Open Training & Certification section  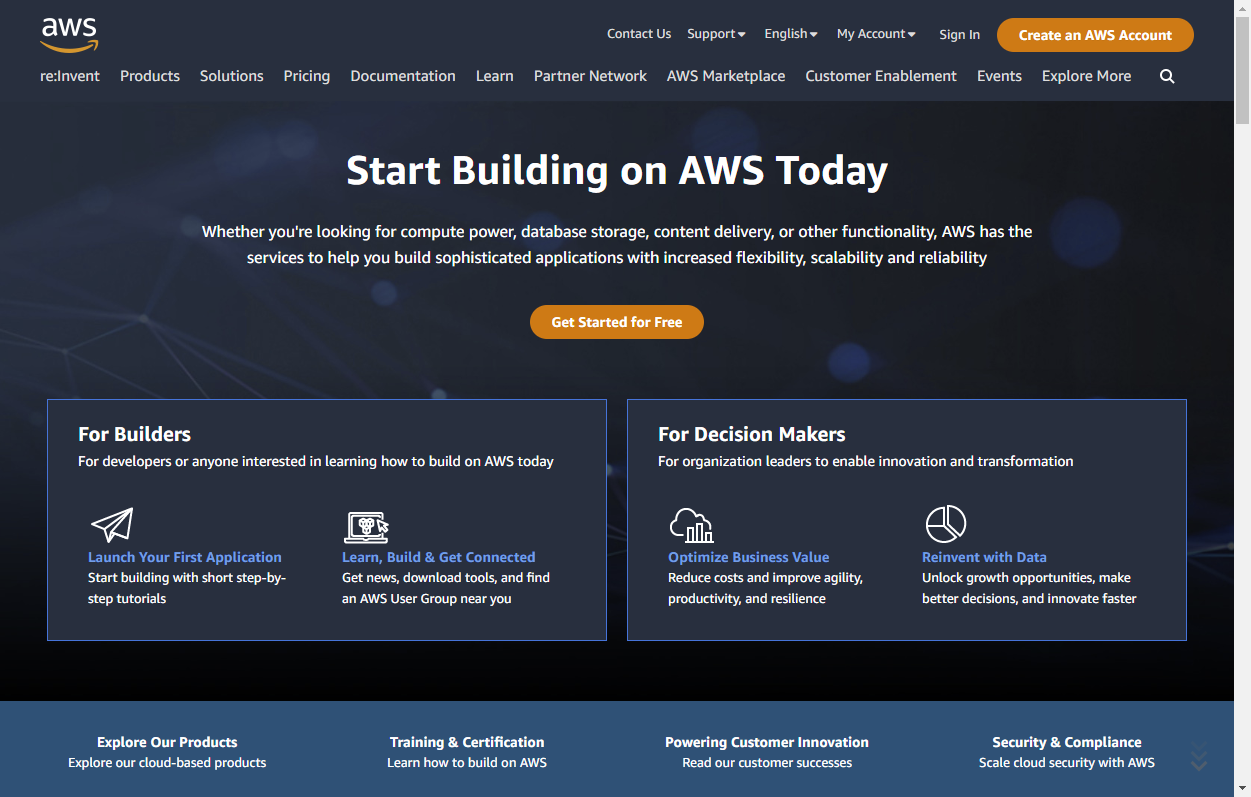[x=467, y=742]
